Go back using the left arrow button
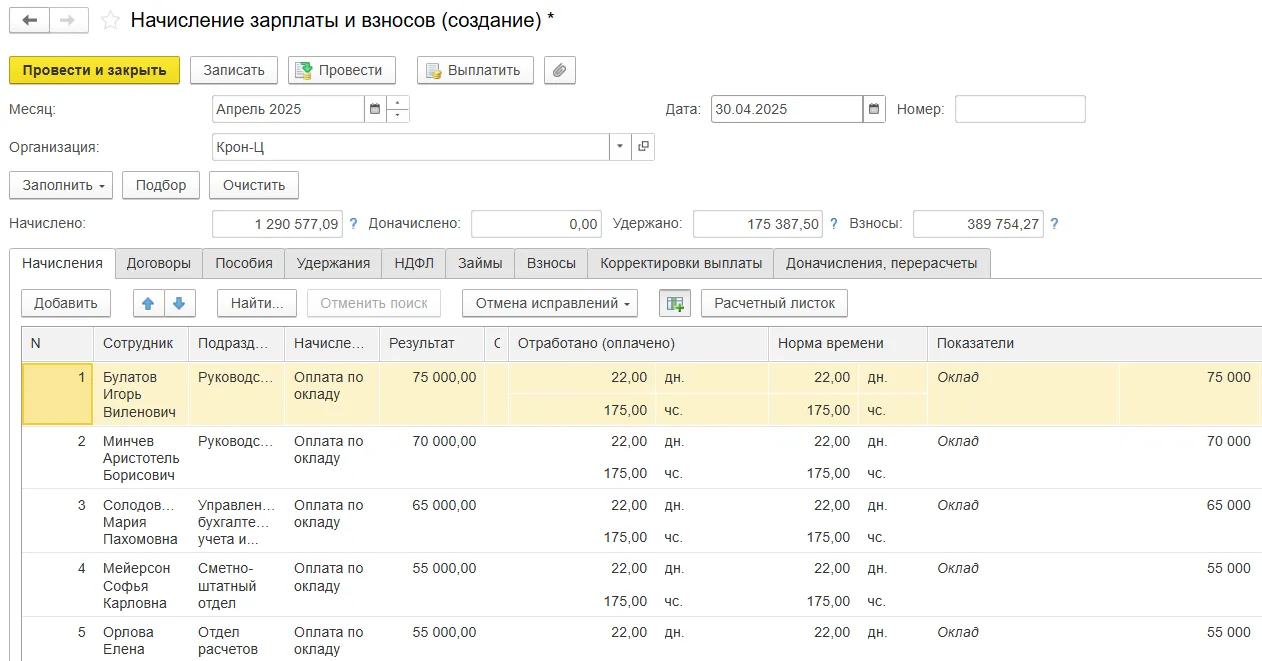 (29, 20)
